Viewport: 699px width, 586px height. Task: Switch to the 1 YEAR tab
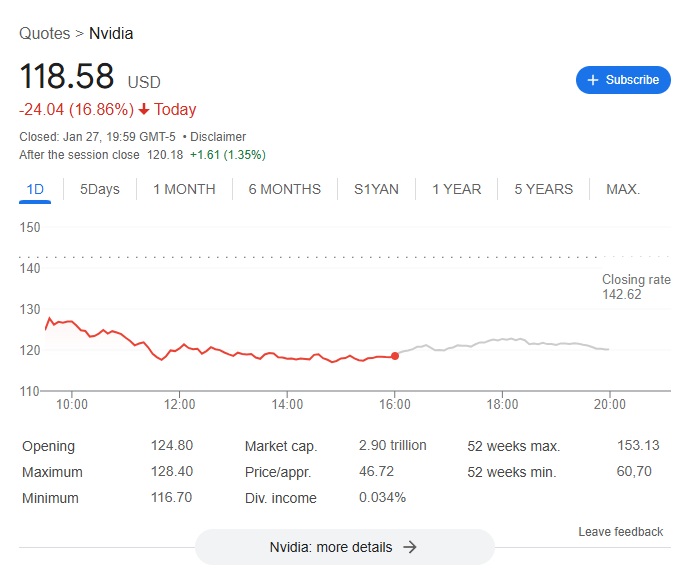coord(456,189)
